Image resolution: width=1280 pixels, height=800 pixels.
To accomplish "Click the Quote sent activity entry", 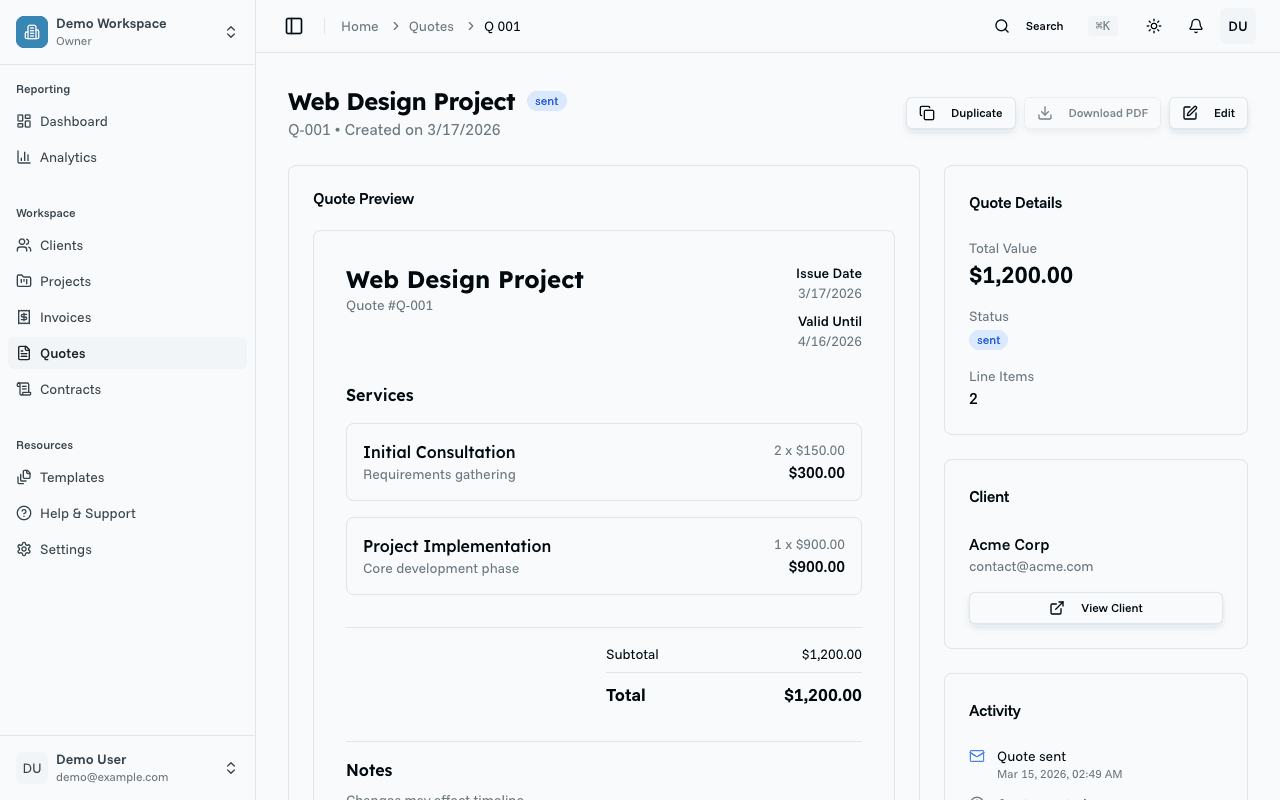I will 1096,765.
